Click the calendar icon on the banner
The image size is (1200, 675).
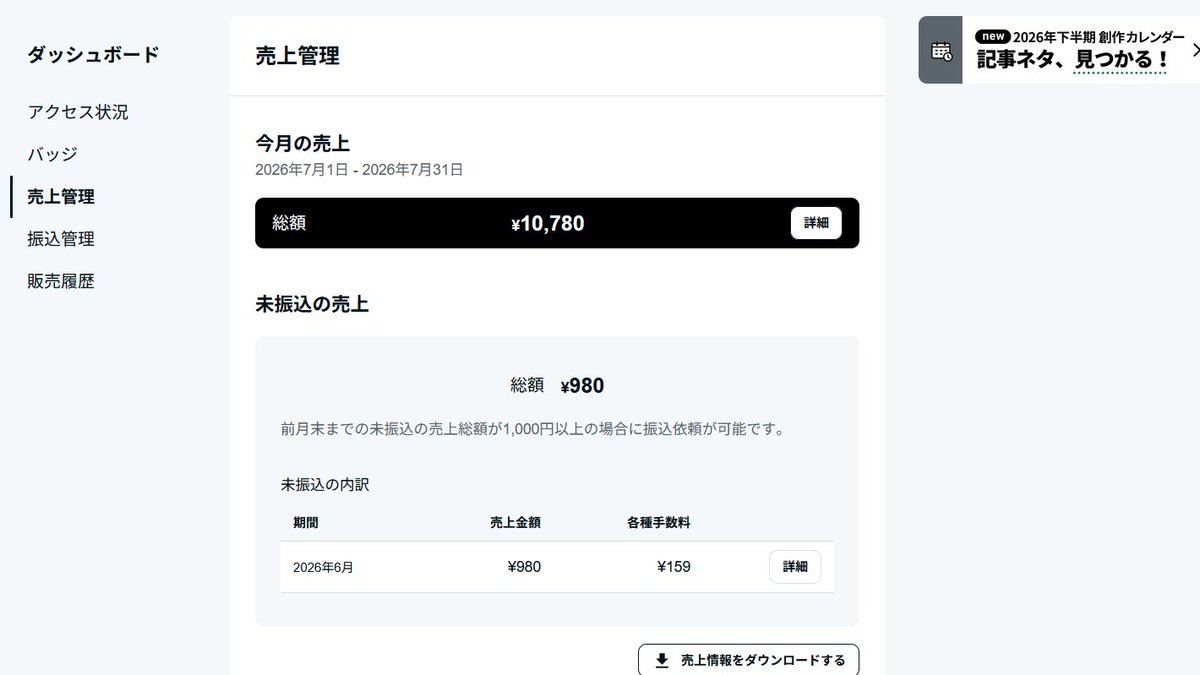click(x=941, y=51)
